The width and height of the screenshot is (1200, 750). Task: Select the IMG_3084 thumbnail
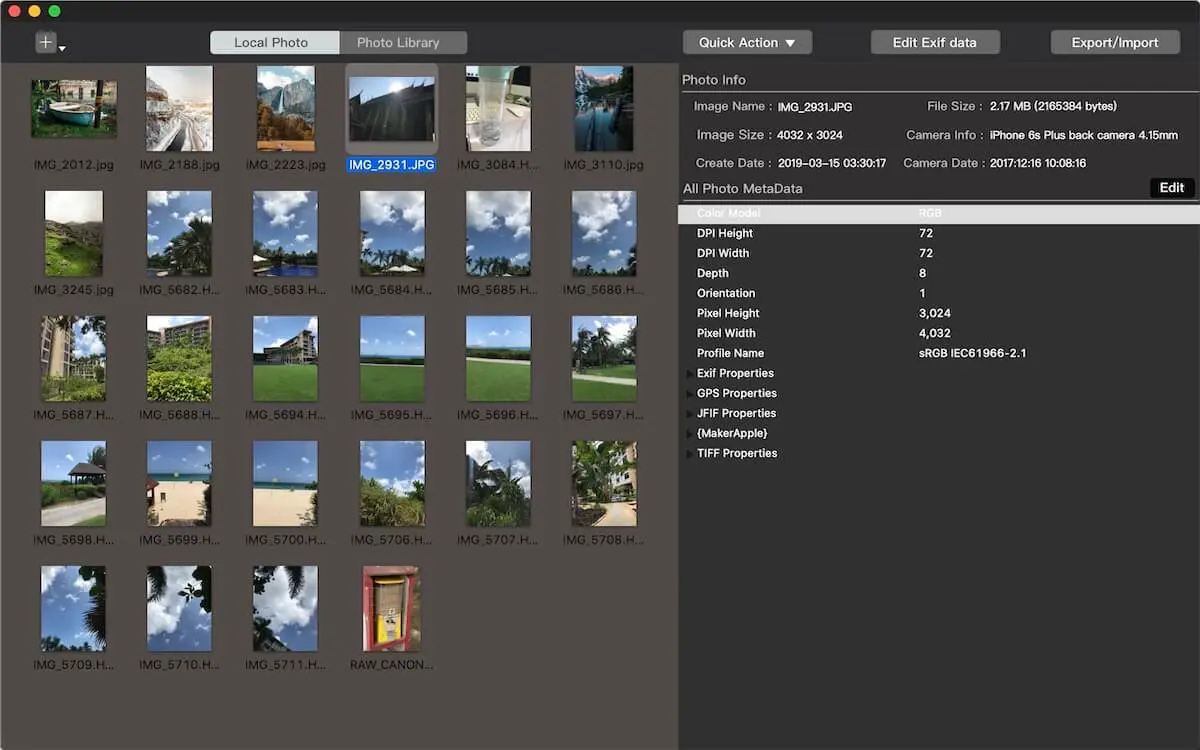497,108
